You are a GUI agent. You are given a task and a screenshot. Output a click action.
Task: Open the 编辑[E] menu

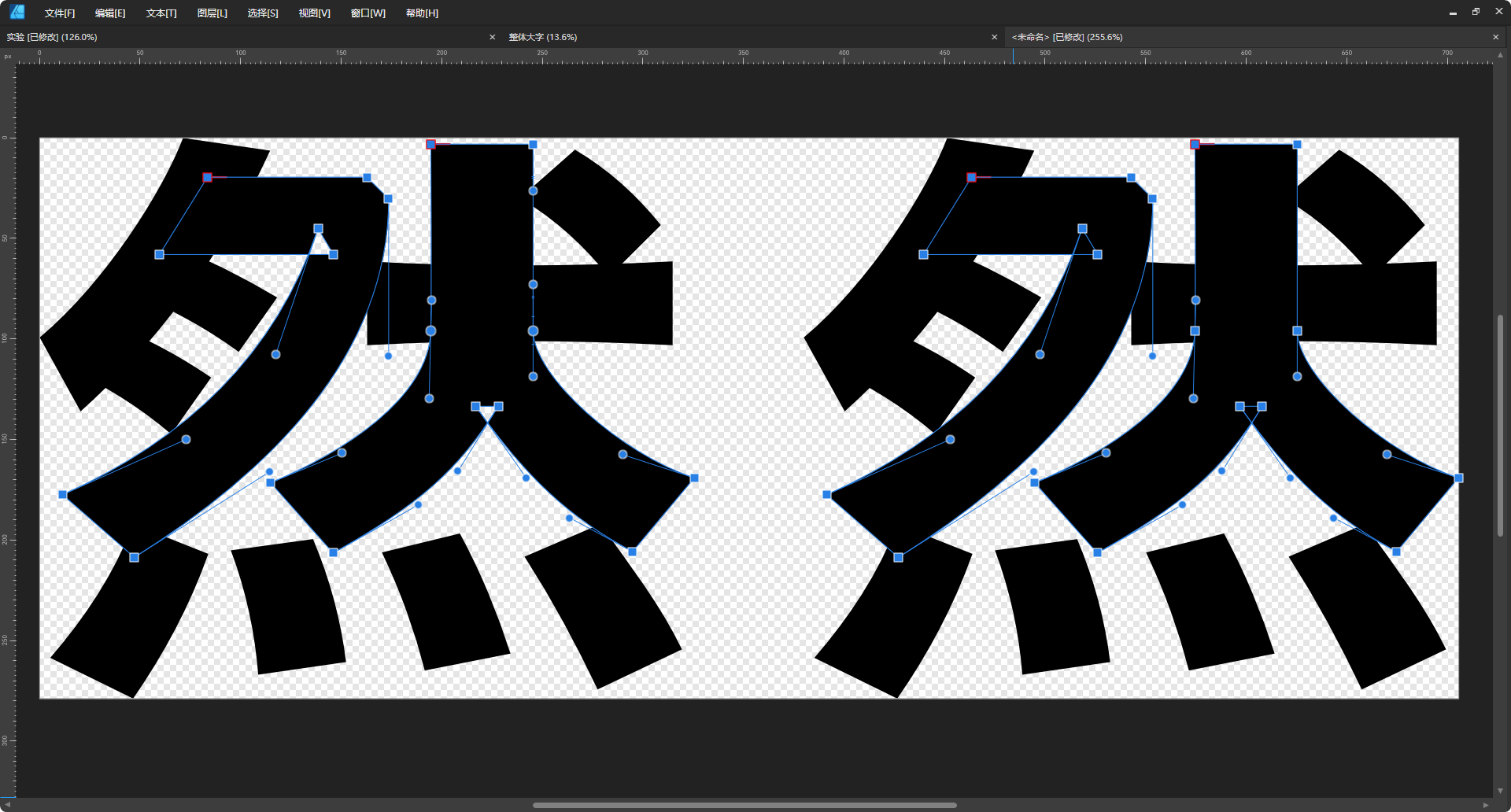[110, 13]
